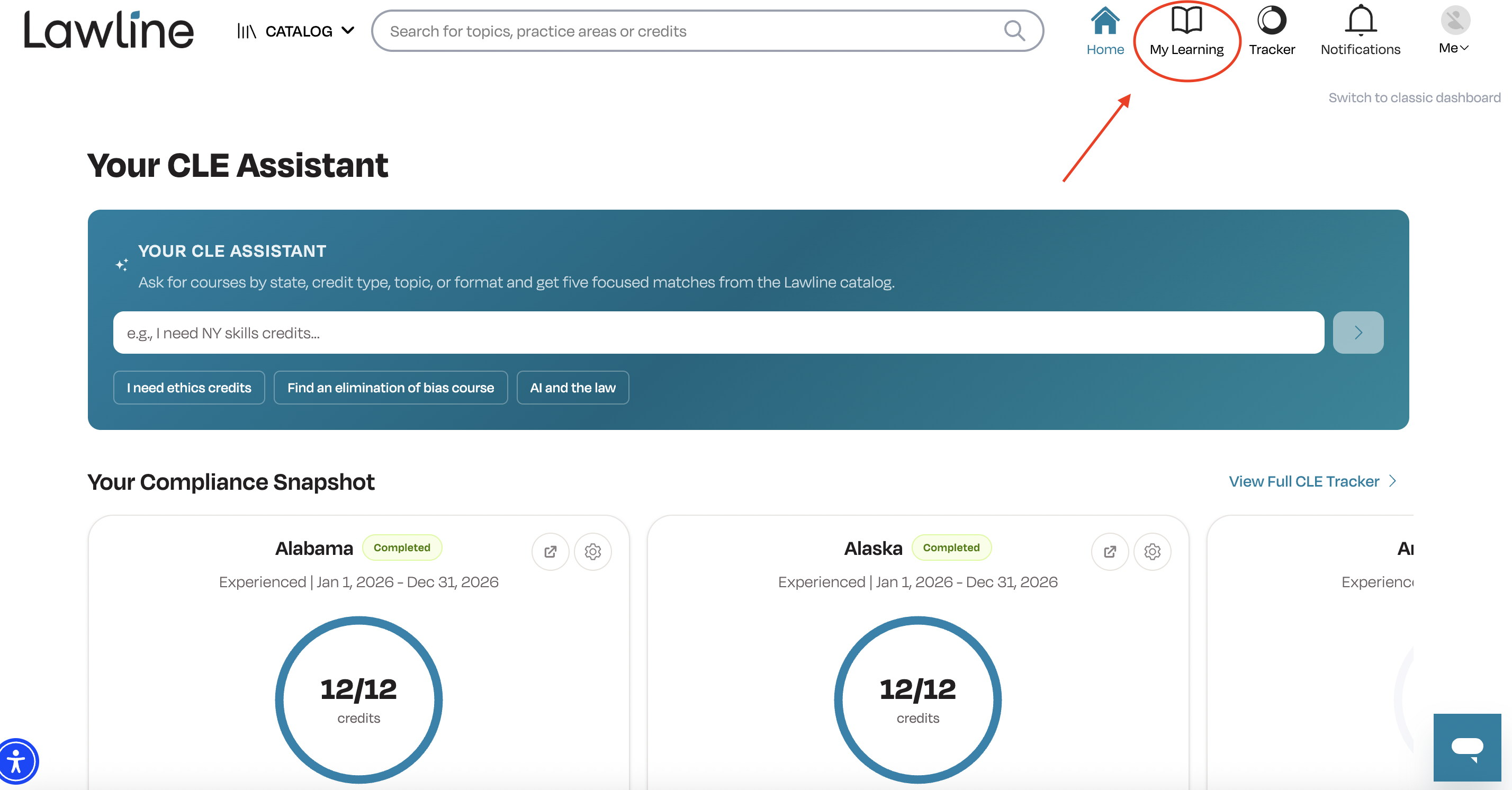Focus the CLE Assistant question input
Viewport: 1512px width, 790px height.
(x=718, y=333)
